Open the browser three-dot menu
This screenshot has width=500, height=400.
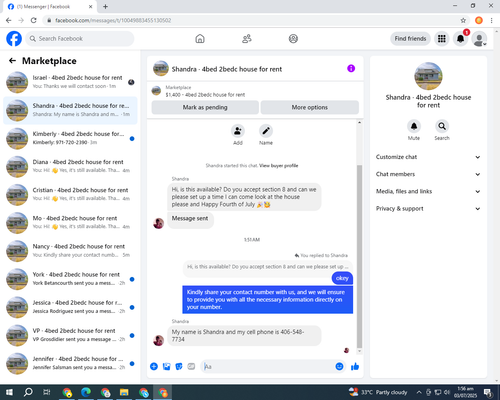coord(491,20)
